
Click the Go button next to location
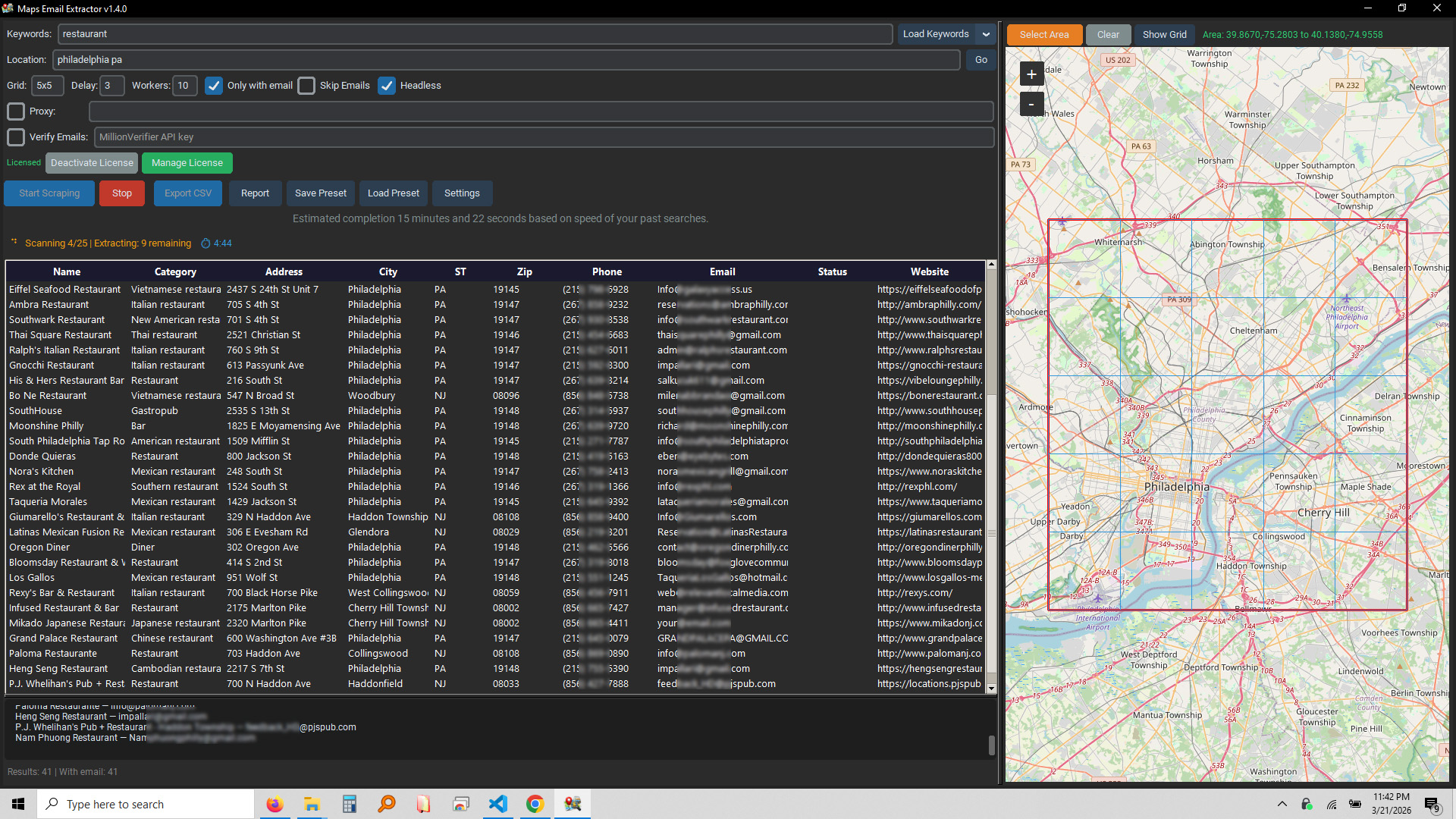pos(981,60)
